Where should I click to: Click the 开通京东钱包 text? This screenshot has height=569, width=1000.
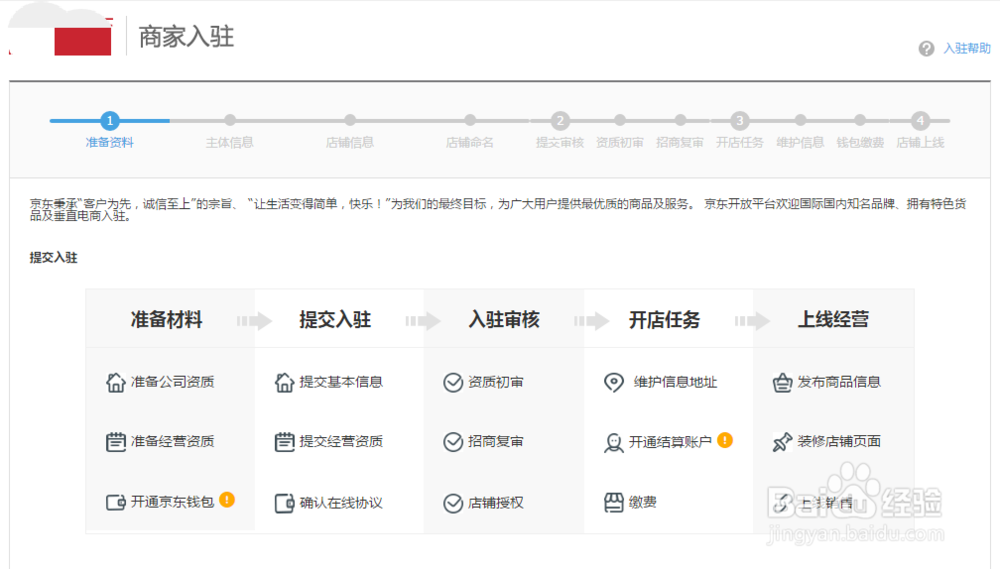pos(172,502)
